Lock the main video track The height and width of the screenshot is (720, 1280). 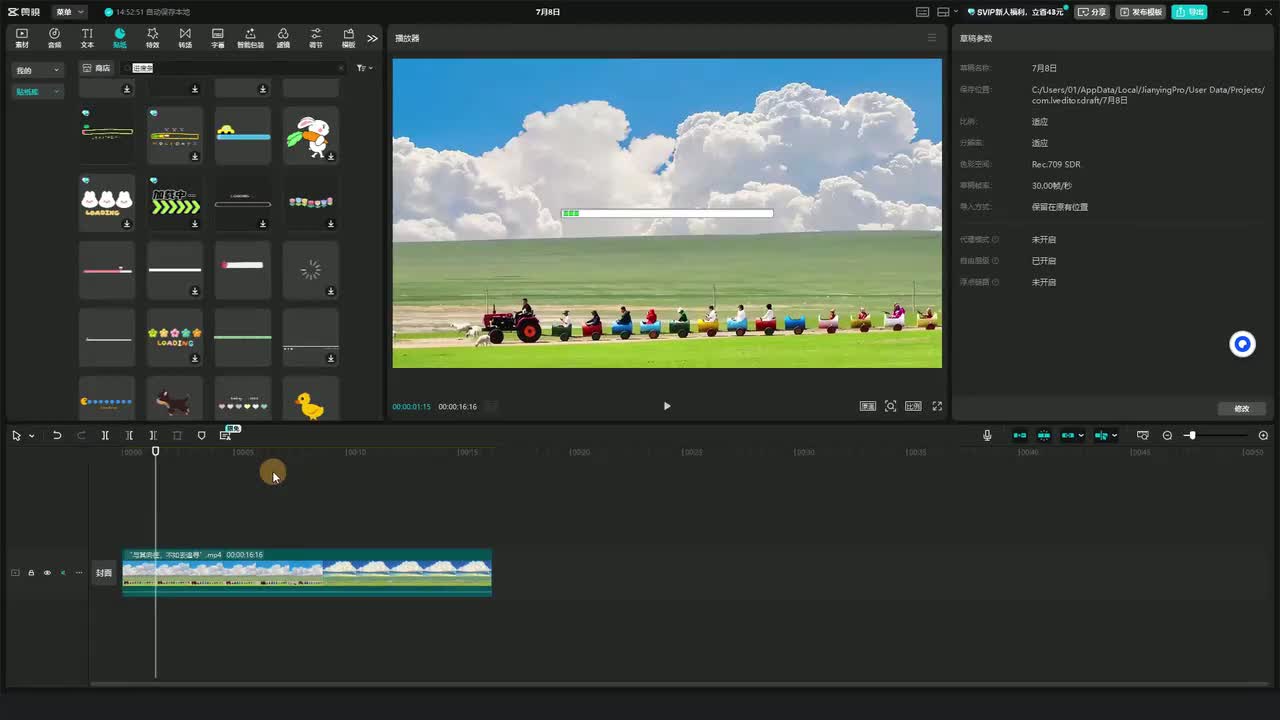pos(31,573)
